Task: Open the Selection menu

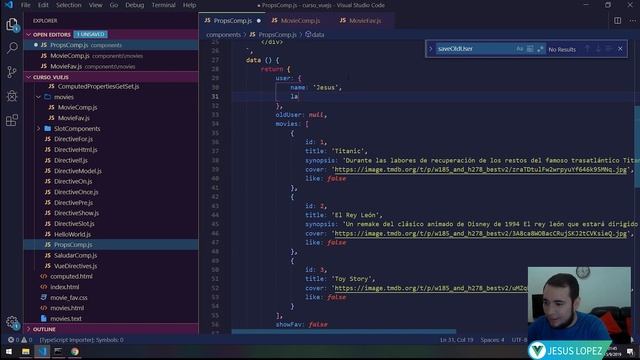Action: click(69, 5)
